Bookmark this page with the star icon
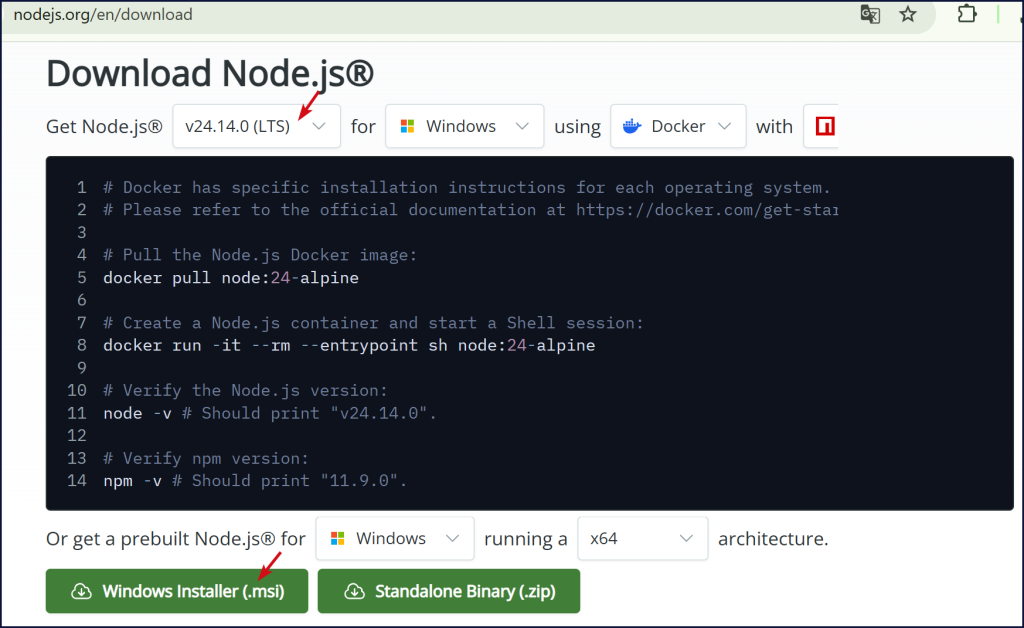The width and height of the screenshot is (1024, 628). click(x=907, y=15)
